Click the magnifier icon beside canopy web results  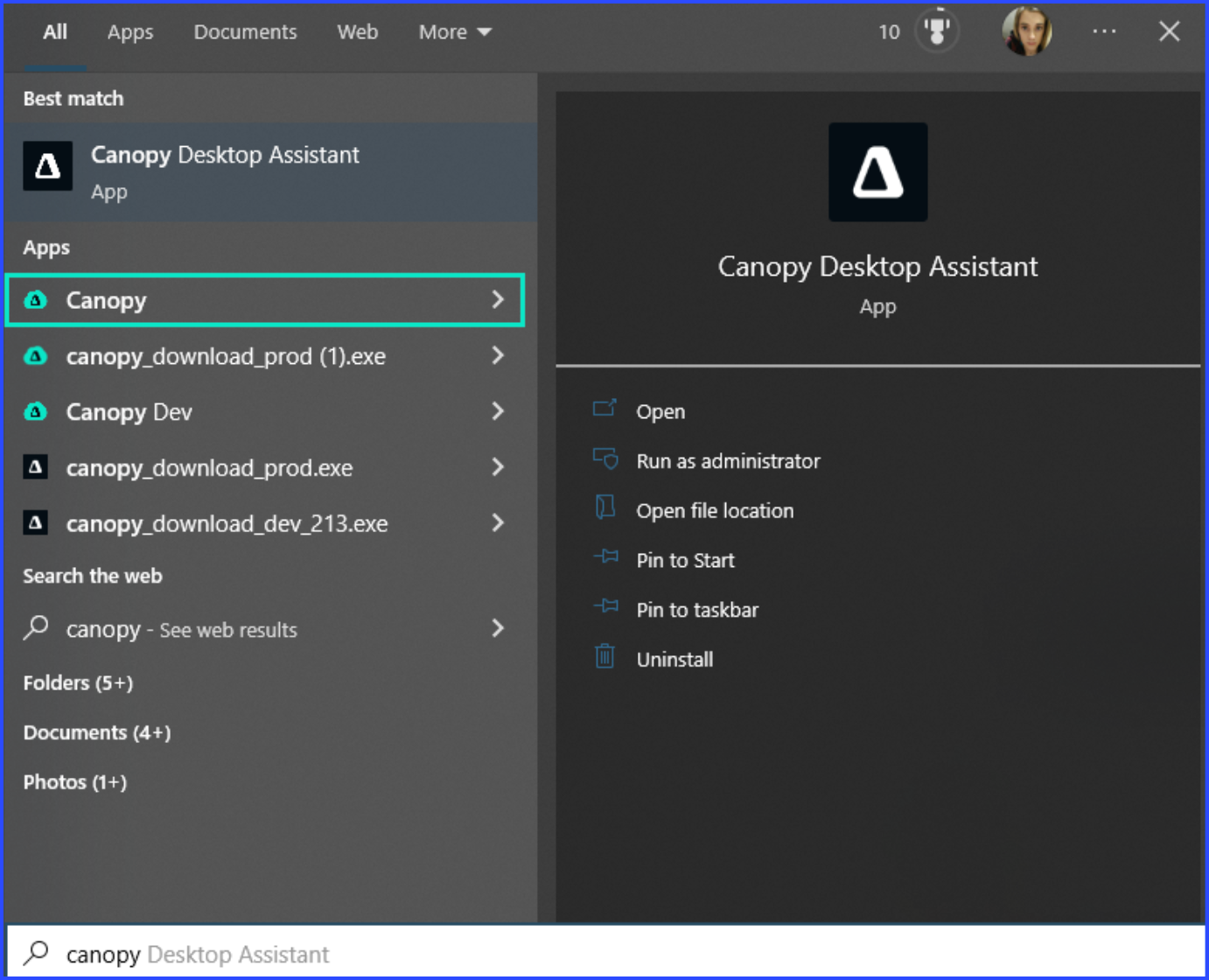(36, 627)
